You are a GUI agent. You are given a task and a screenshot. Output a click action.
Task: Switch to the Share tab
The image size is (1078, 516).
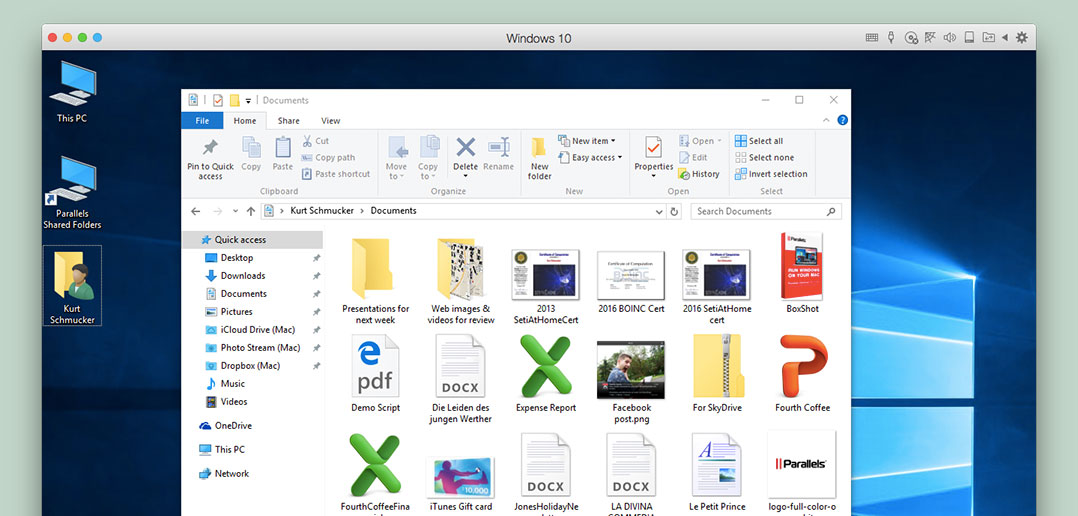(x=289, y=121)
